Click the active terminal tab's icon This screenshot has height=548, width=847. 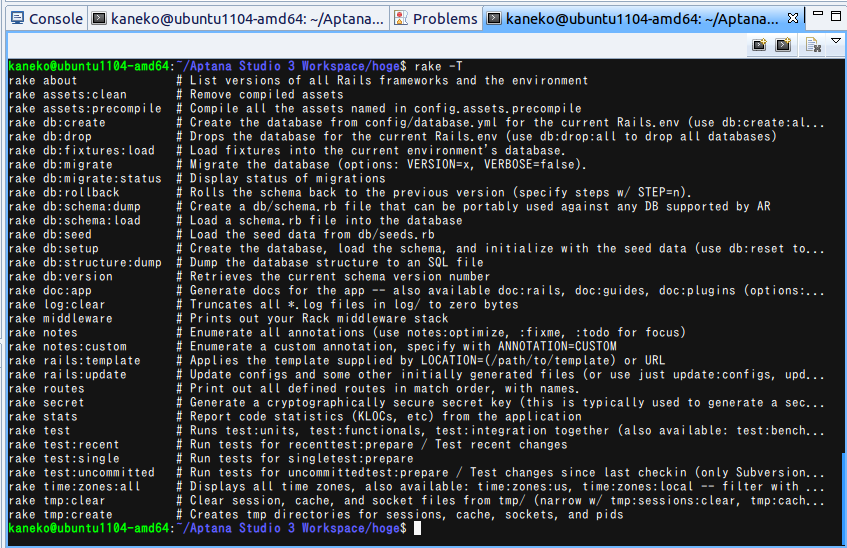(494, 19)
